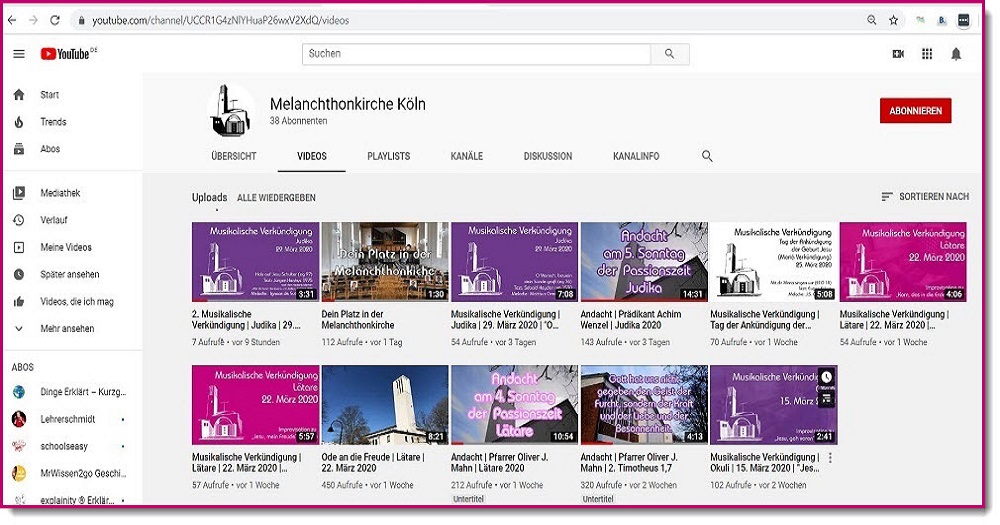Switch to Kanäle tab

(x=466, y=156)
